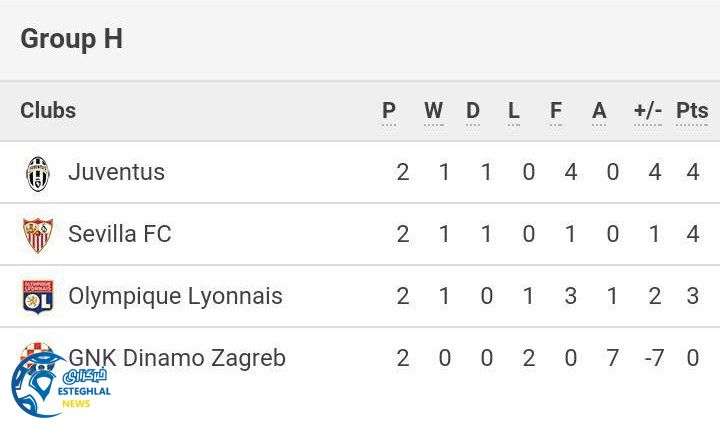The height and width of the screenshot is (436, 720).
Task: Click the Pts points column header
Action: [692, 111]
